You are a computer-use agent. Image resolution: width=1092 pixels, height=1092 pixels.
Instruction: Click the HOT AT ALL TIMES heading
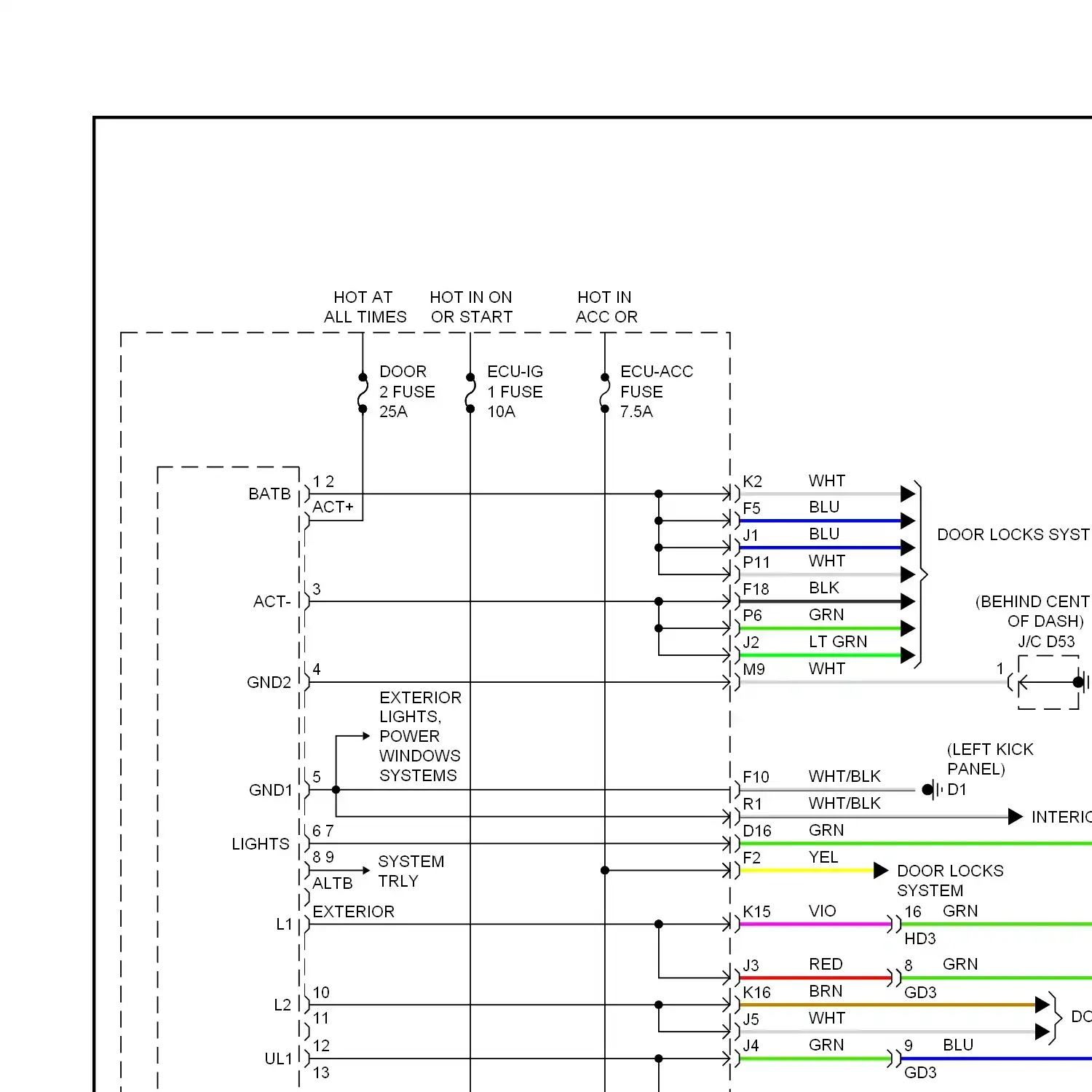[x=365, y=307]
